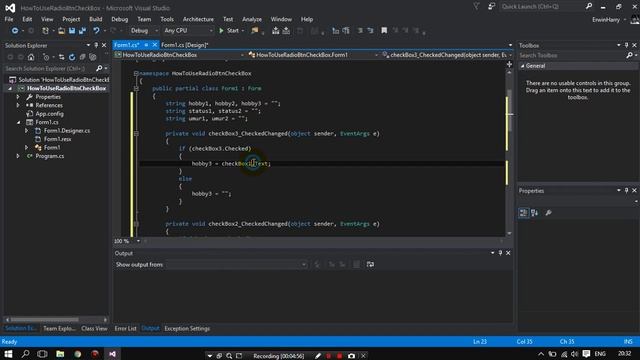
Task: Click the Undo arrow icon
Action: pyautogui.click(x=96, y=31)
